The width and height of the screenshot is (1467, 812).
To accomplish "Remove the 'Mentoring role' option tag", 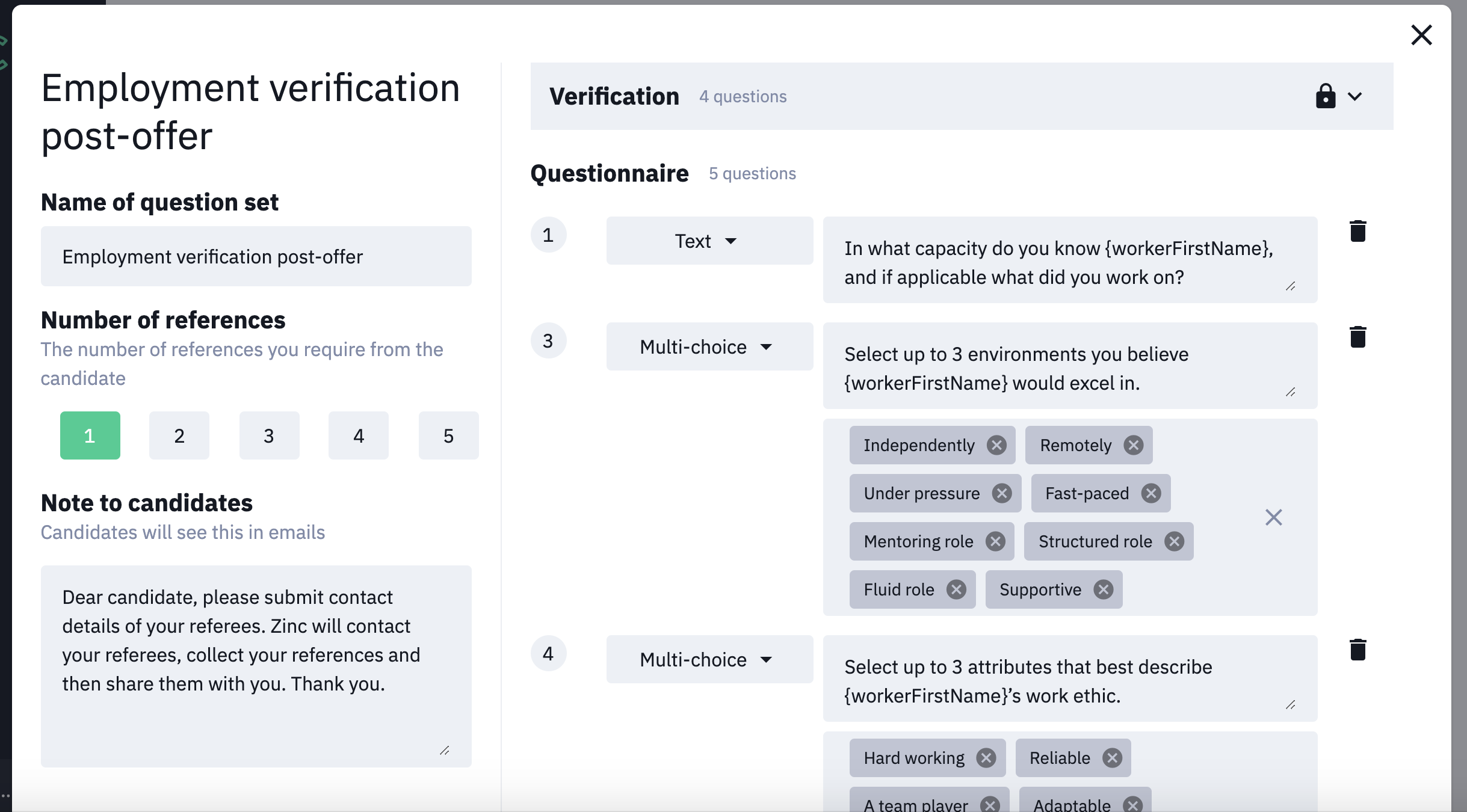I will [995, 541].
